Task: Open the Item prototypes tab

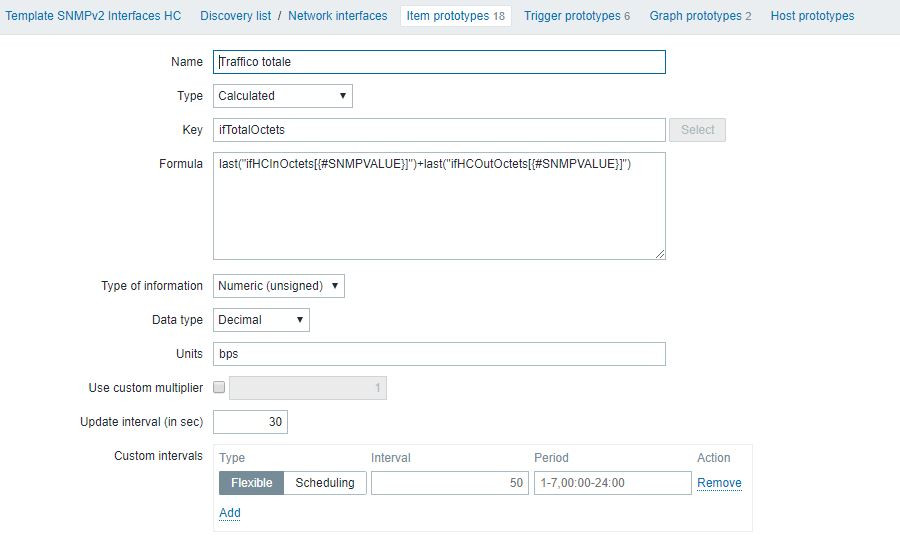Action: (455, 16)
